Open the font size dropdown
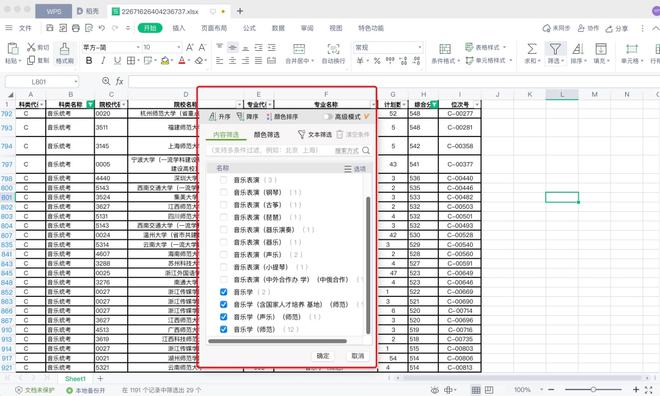 click(178, 47)
